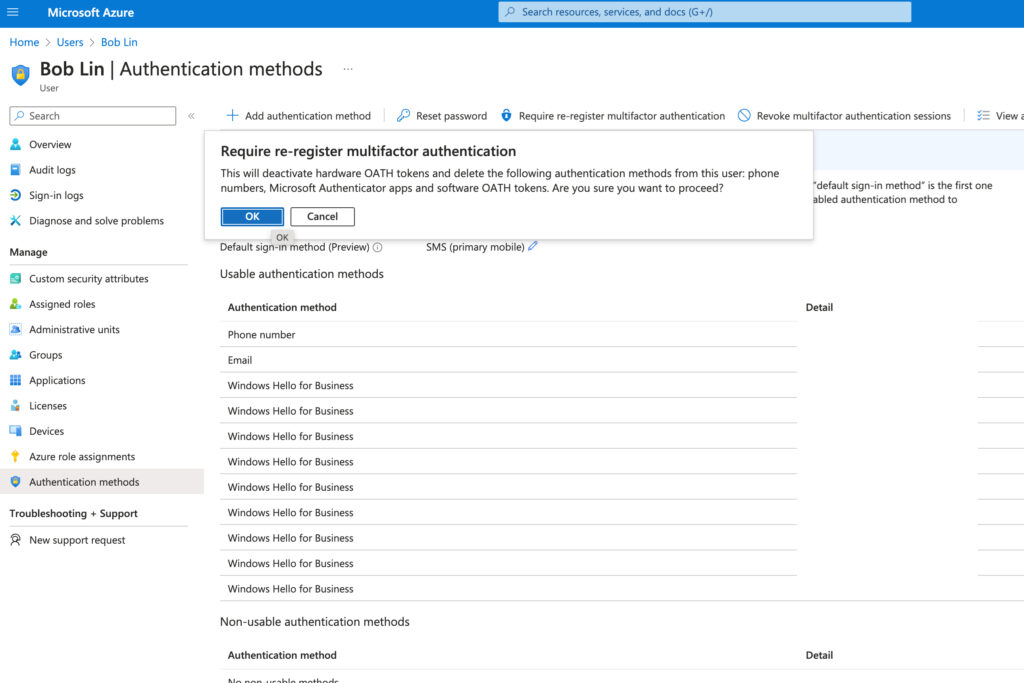Open the Azure portal hamburger menu
This screenshot has height=683, width=1024.
pos(12,12)
